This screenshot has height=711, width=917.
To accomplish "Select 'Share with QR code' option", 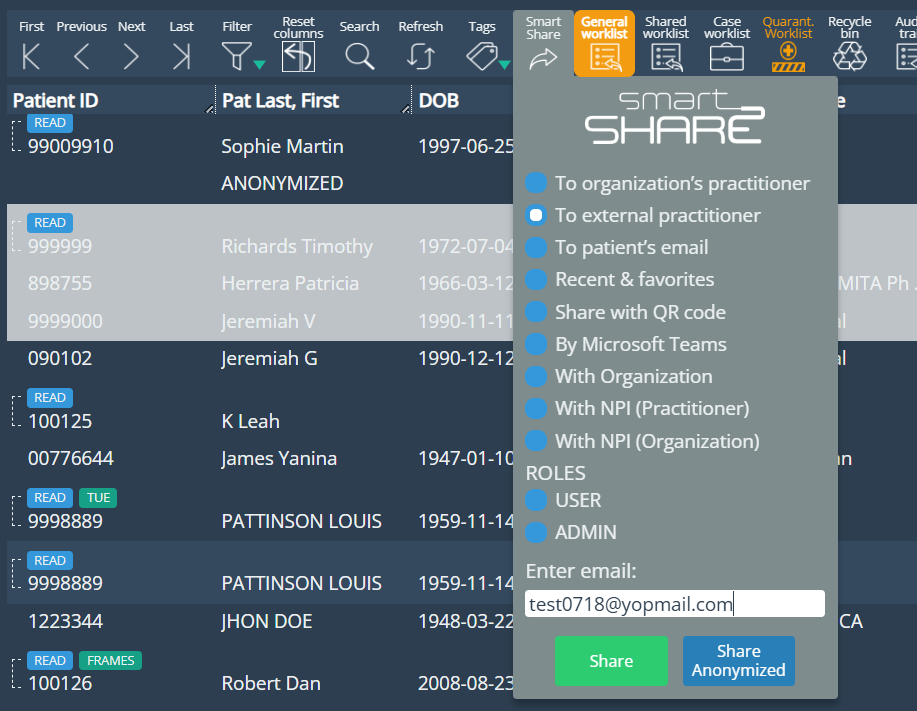I will pos(537,312).
